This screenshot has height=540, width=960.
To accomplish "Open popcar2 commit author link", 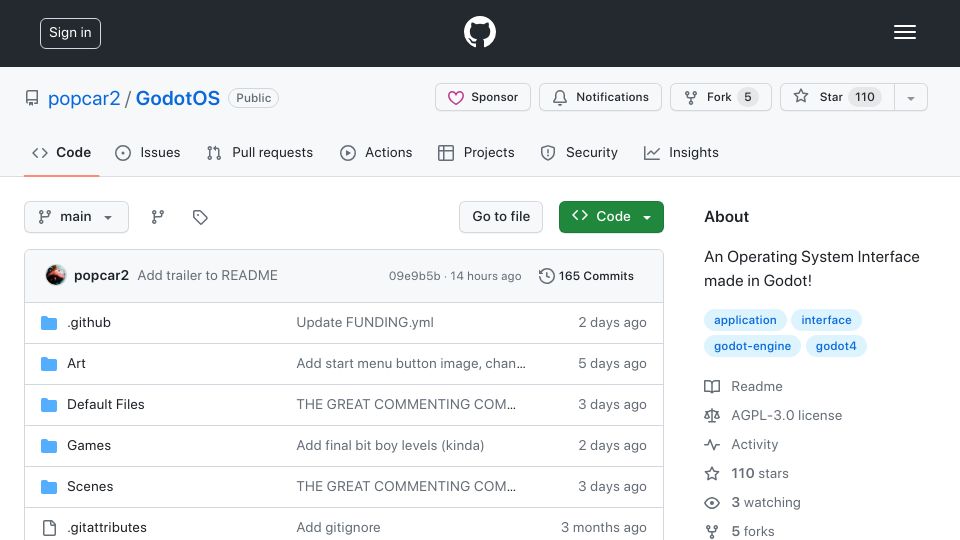I will (101, 276).
